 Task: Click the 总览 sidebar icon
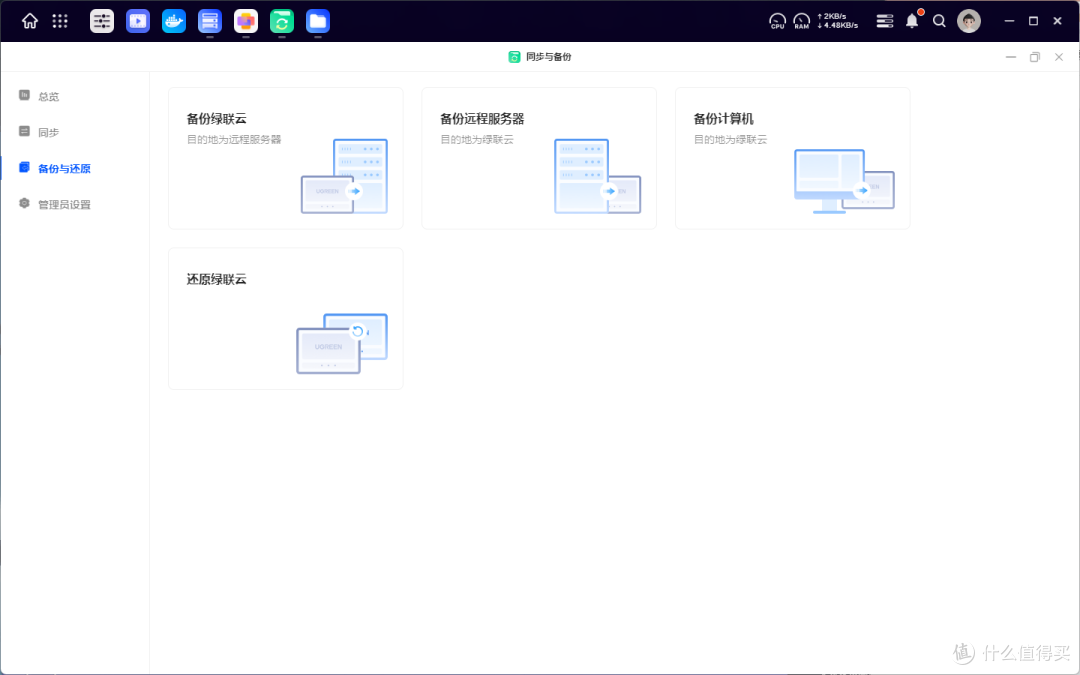[x=24, y=95]
